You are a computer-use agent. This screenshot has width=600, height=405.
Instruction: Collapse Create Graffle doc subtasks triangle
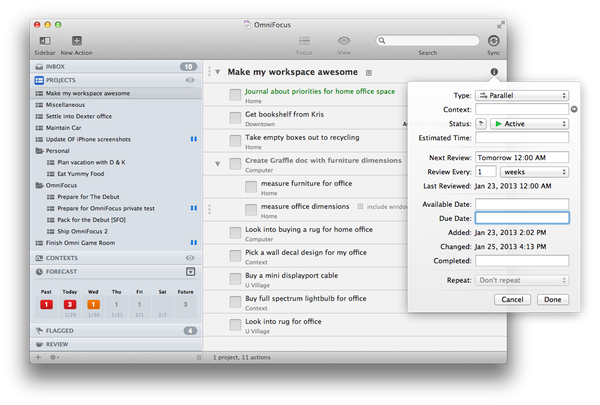click(x=217, y=164)
